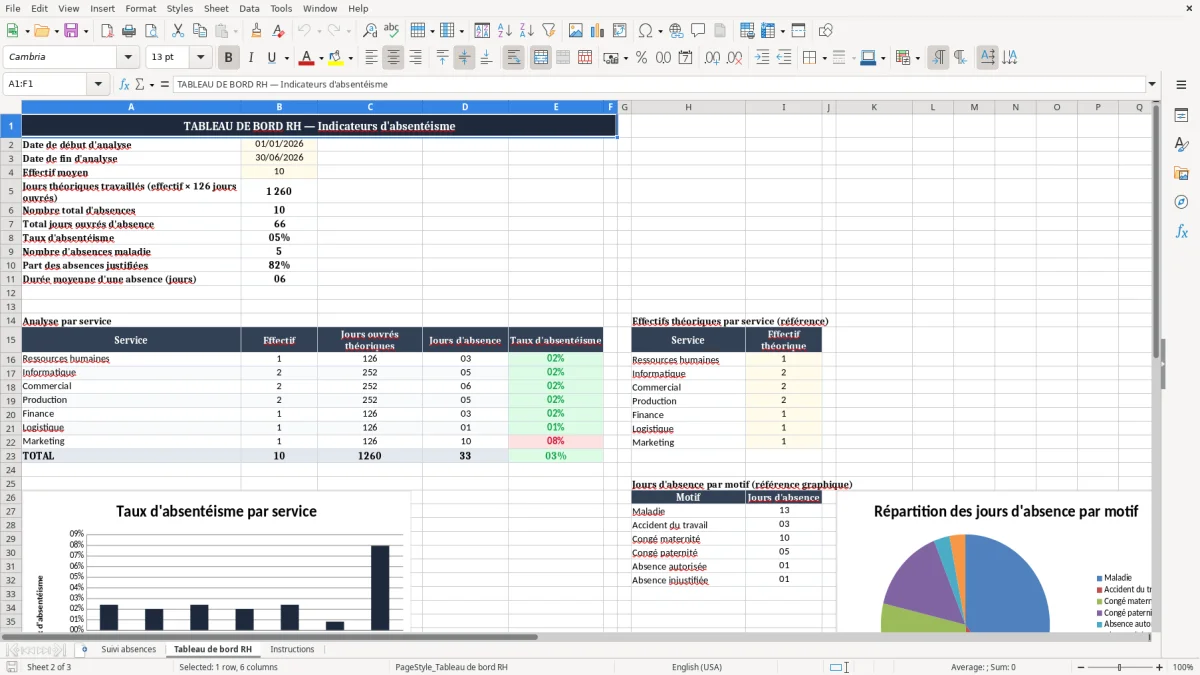The width and height of the screenshot is (1200, 675).
Task: Switch to Suivi absences sheet tab
Action: pyautogui.click(x=128, y=650)
